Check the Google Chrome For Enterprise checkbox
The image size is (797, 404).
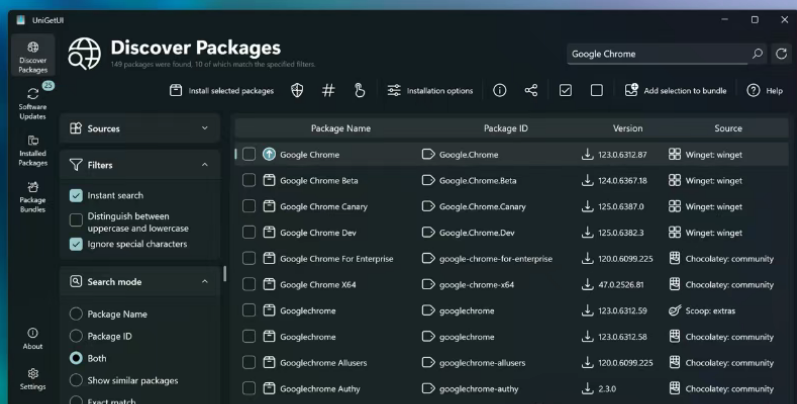click(249, 258)
